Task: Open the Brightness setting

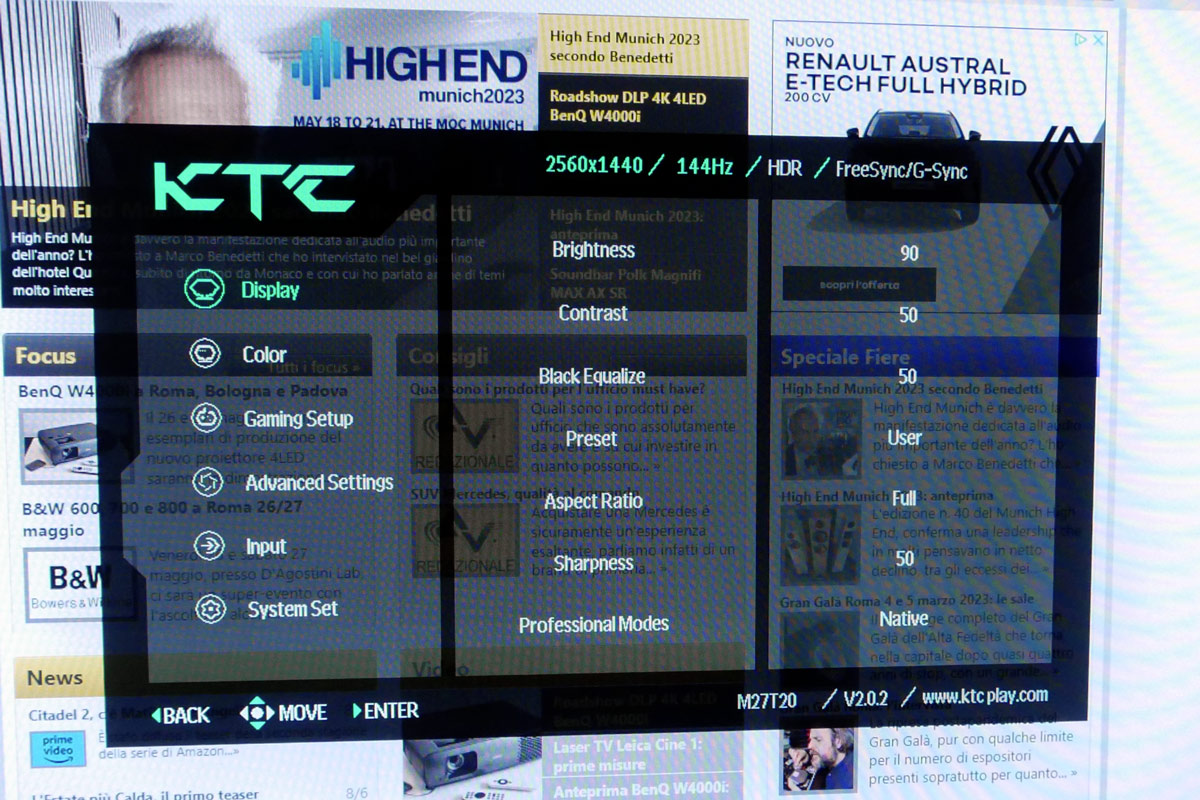Action: tap(593, 250)
